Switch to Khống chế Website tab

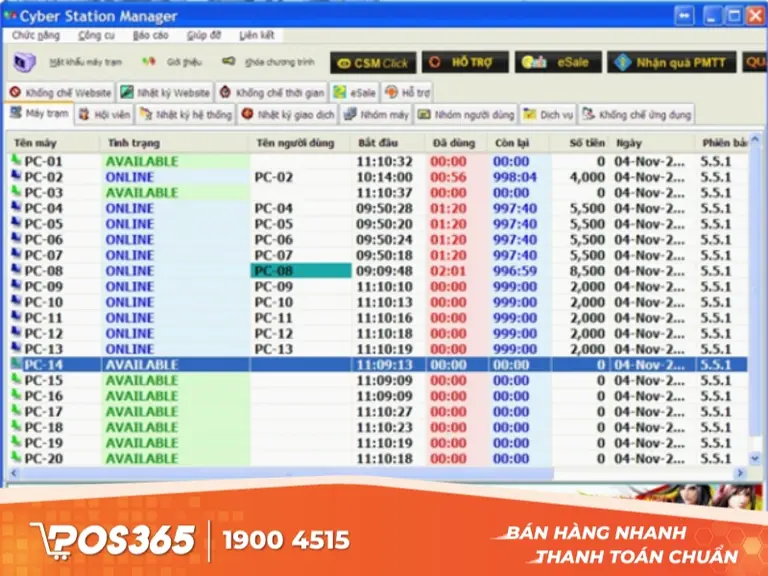coord(61,92)
